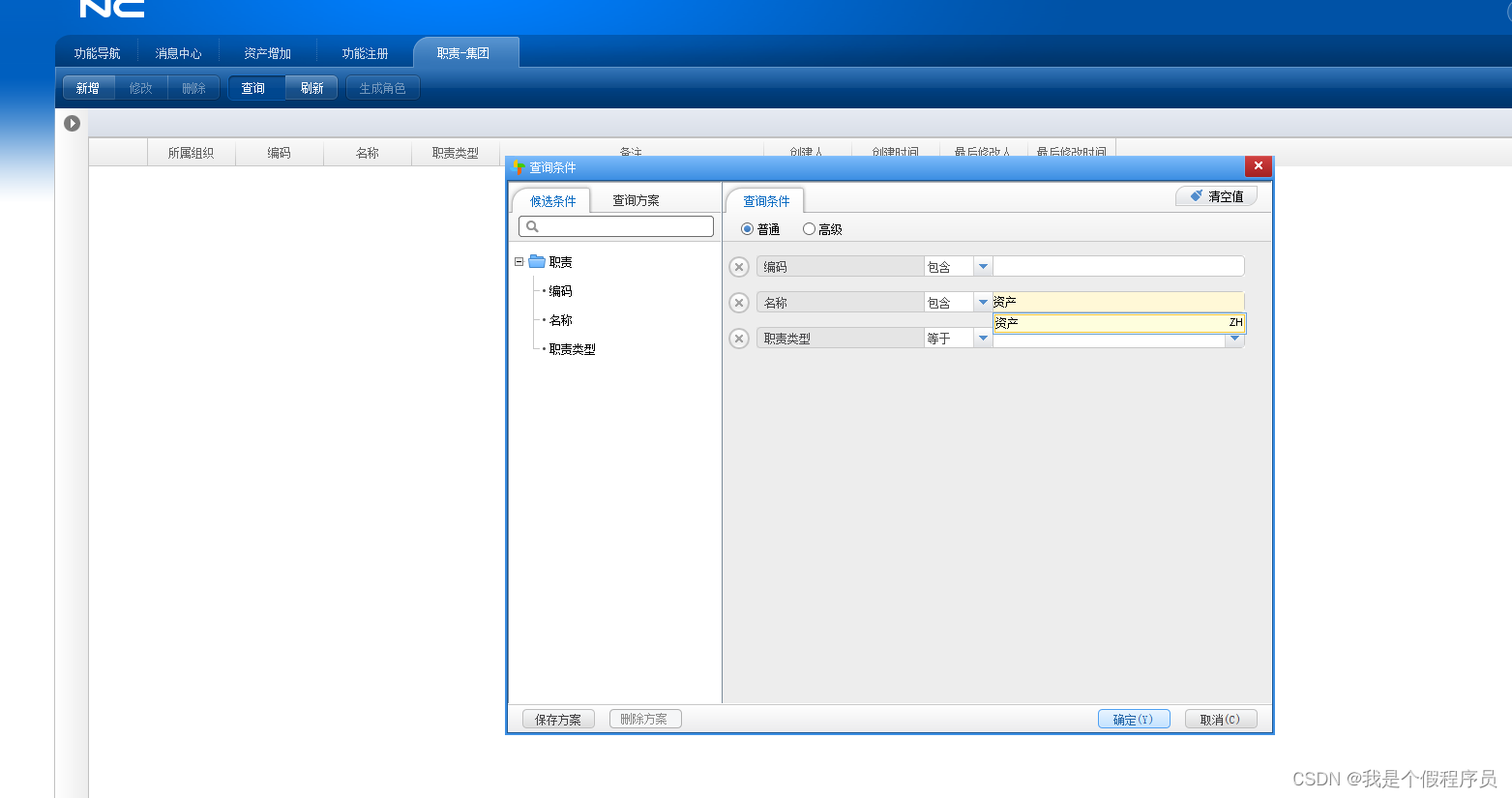Image resolution: width=1512 pixels, height=798 pixels.
Task: Open the 资产增加 tab
Action: tap(268, 53)
